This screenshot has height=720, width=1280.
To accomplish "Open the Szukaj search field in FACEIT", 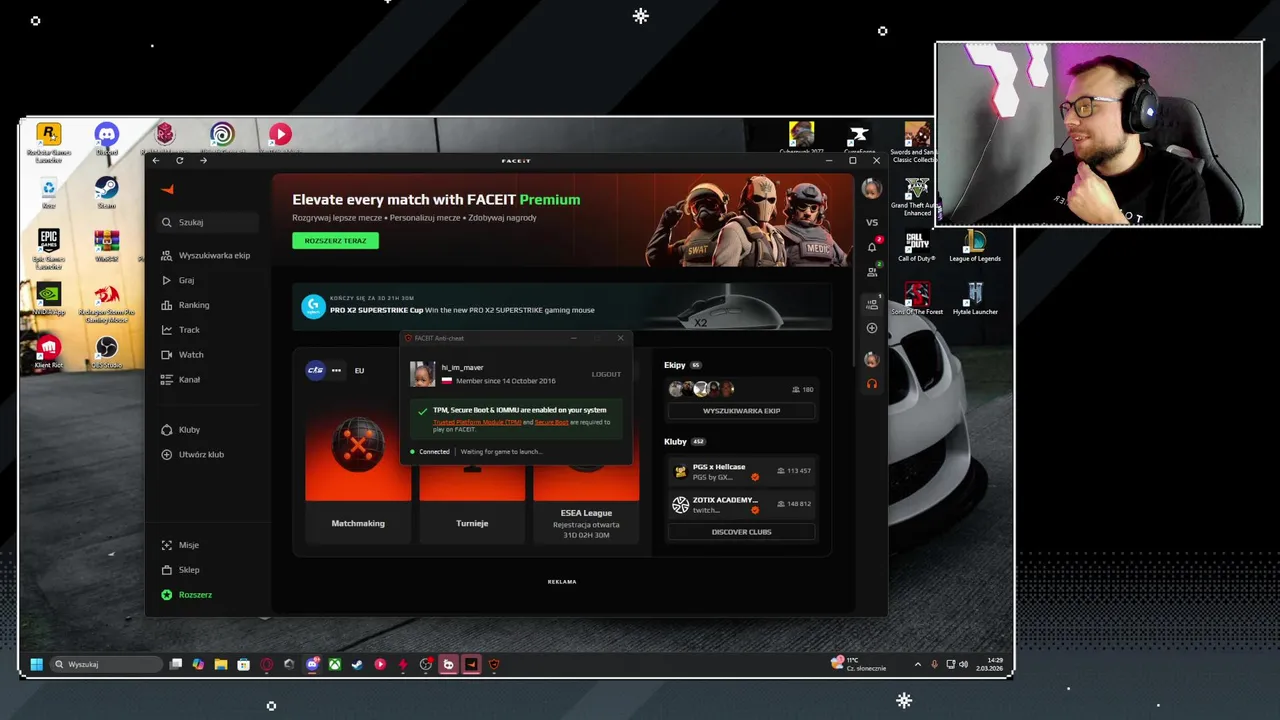I will pos(208,222).
